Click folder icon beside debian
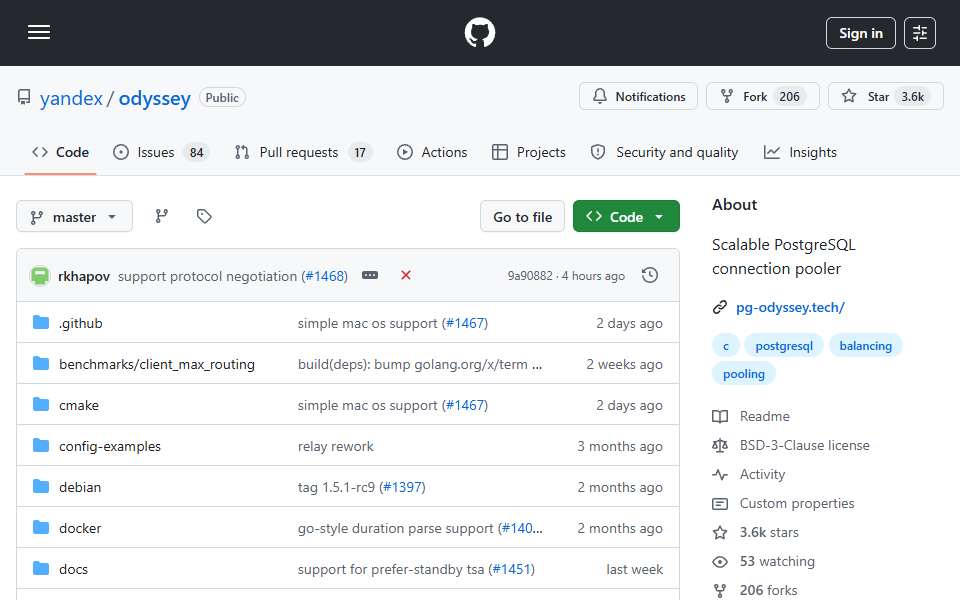 point(41,487)
